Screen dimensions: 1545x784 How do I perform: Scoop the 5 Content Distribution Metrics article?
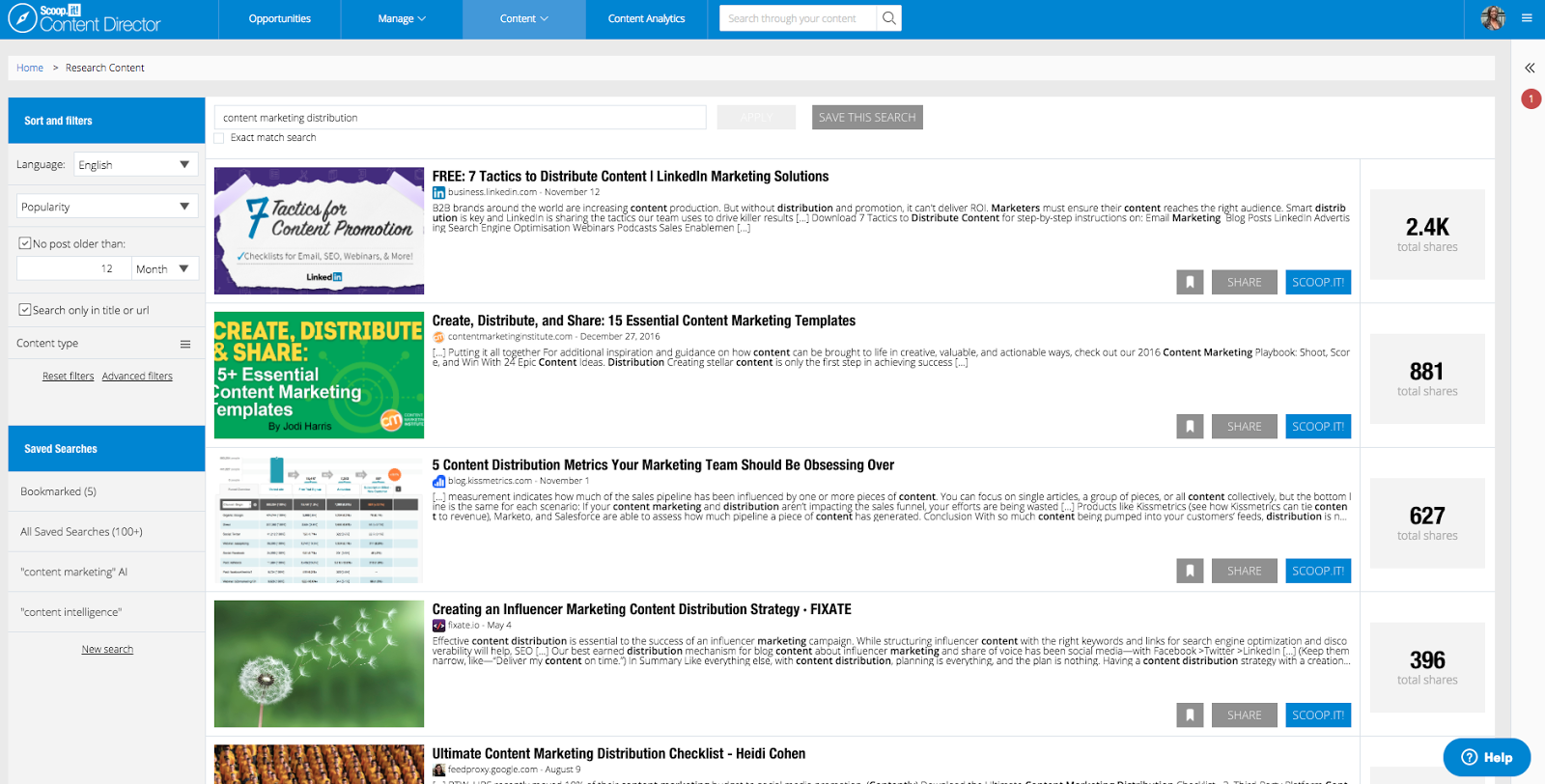pos(1318,571)
